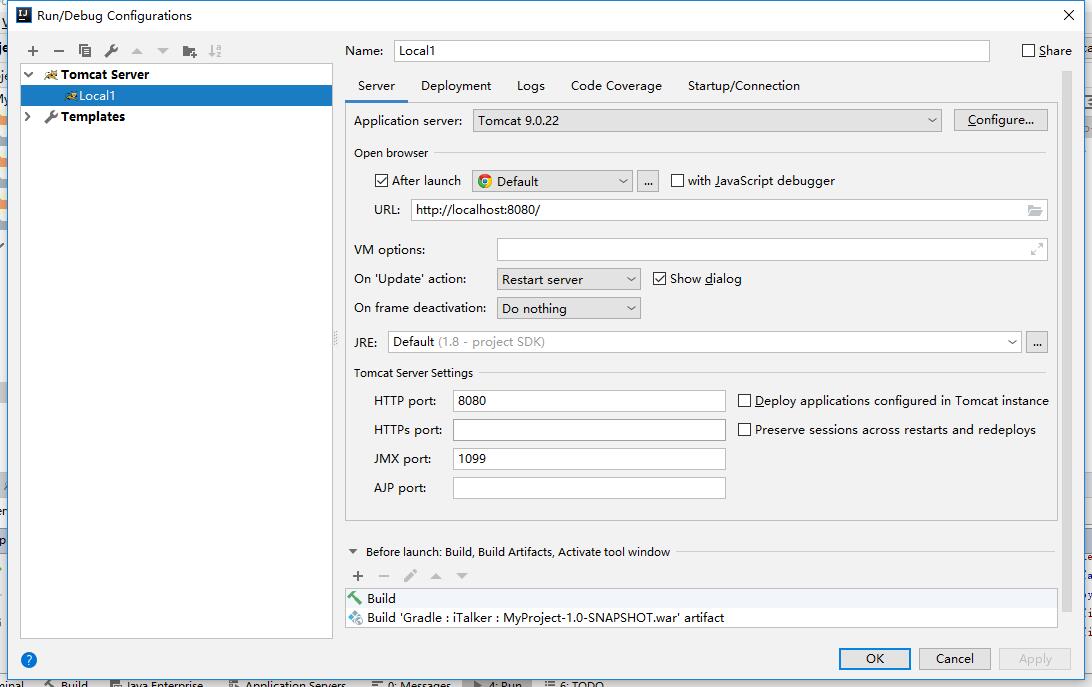Click the URL field folder browse icon
The height and width of the screenshot is (687, 1092).
[x=1035, y=210]
